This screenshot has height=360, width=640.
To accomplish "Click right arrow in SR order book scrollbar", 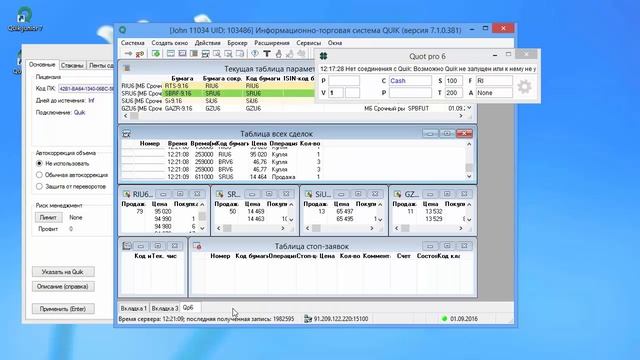I will (282, 228).
